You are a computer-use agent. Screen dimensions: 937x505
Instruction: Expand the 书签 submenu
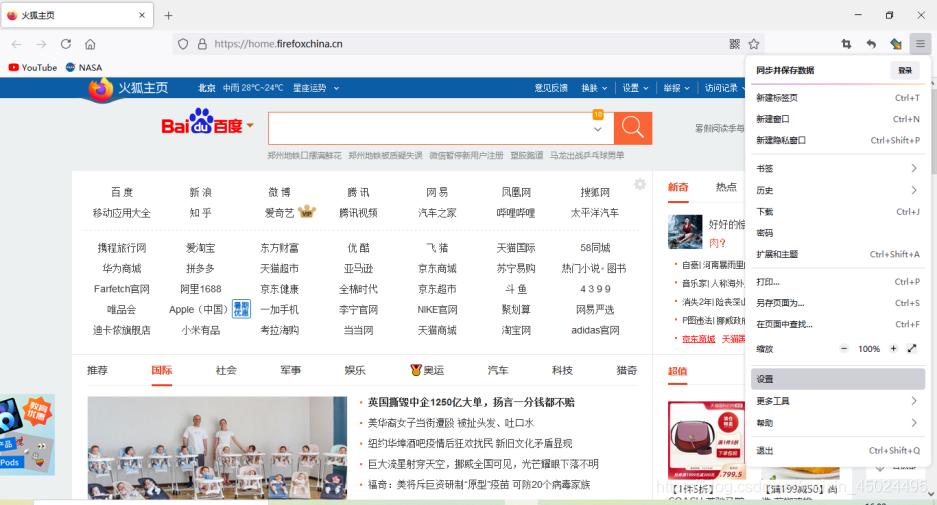(x=837, y=169)
